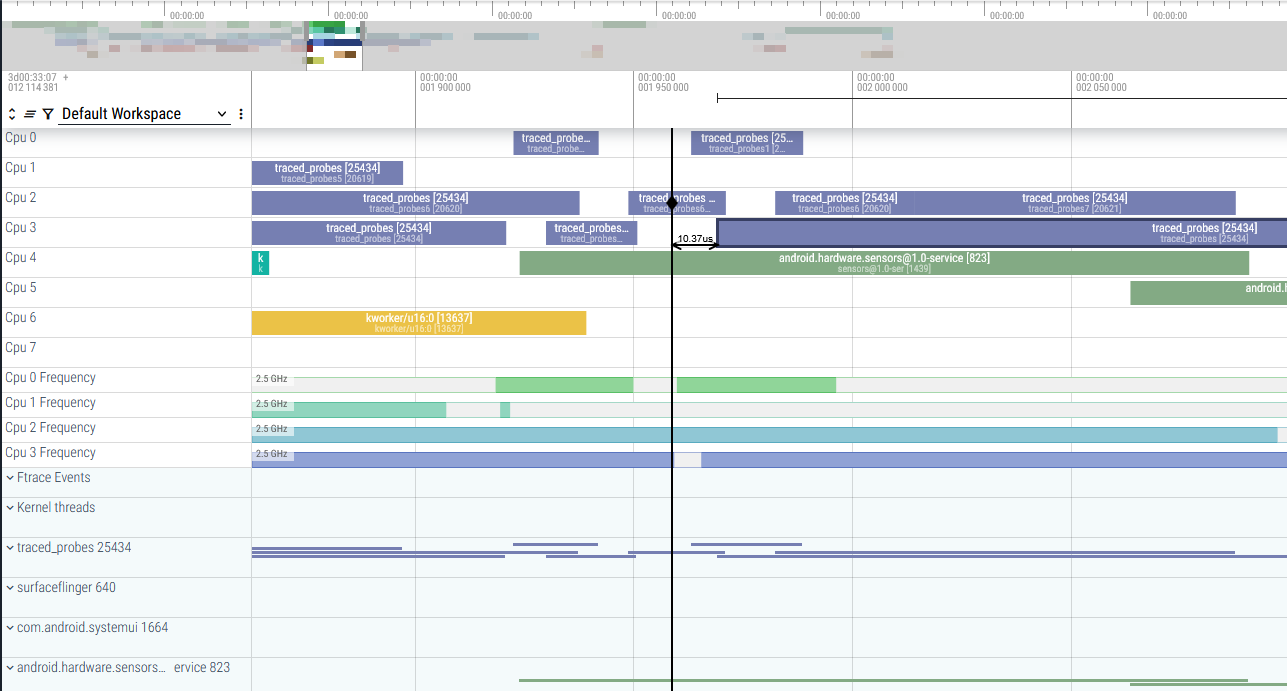Viewport: 1287px width, 691px height.
Task: Select the Cpu 2 track label
Action: 21,198
